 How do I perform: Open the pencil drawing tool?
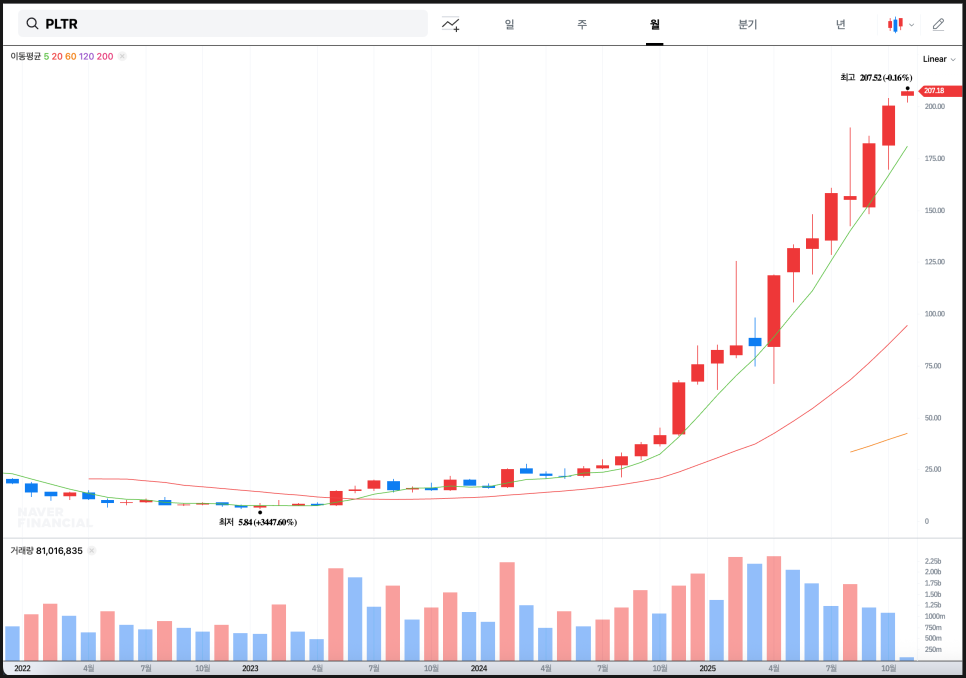938,24
